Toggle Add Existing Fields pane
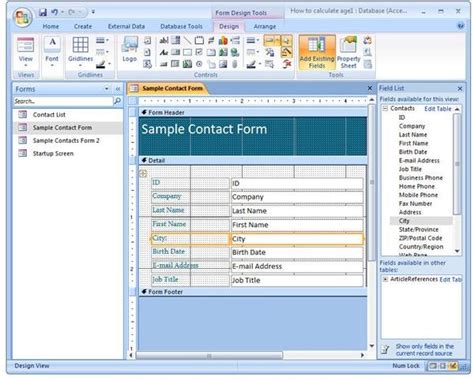This screenshot has height=380, width=474. 317,52
